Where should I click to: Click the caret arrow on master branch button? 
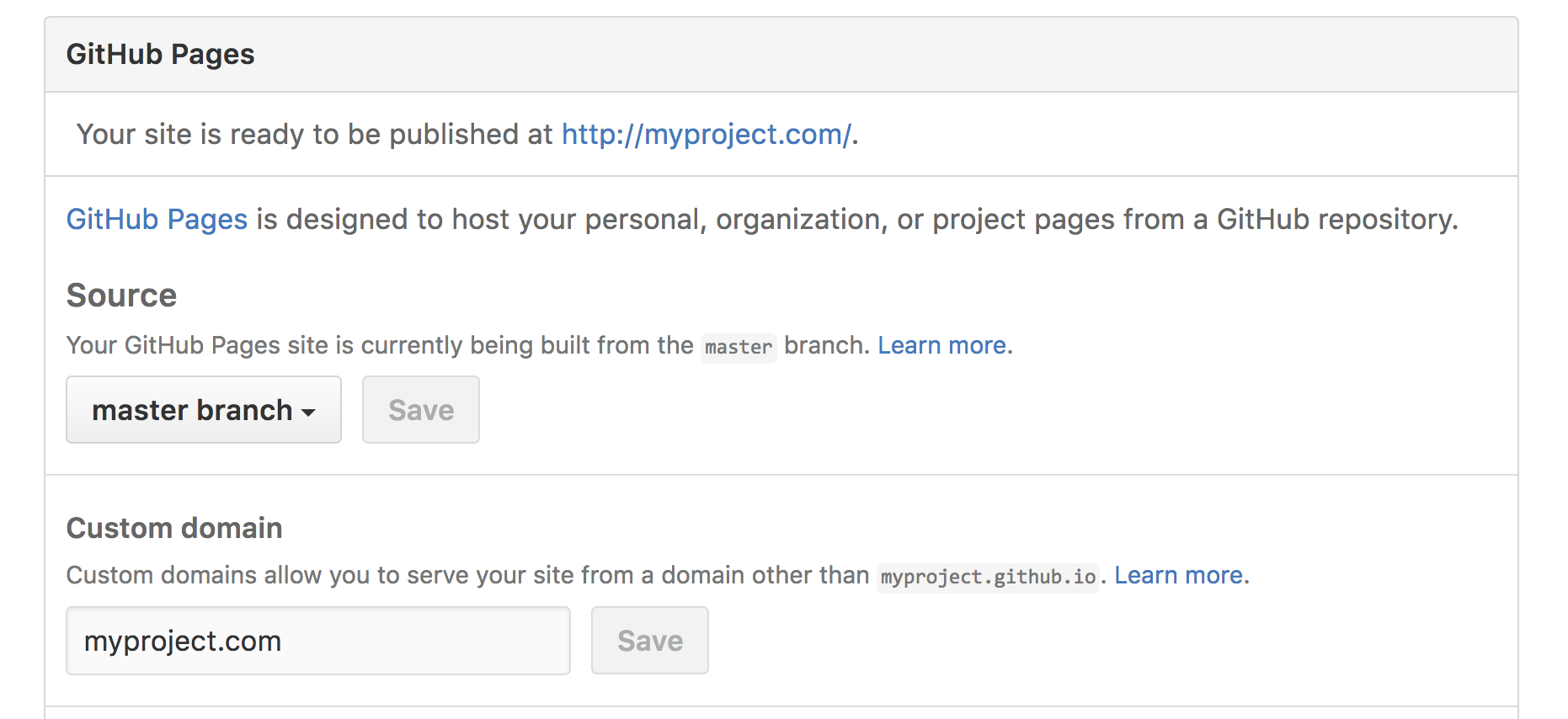(x=308, y=413)
